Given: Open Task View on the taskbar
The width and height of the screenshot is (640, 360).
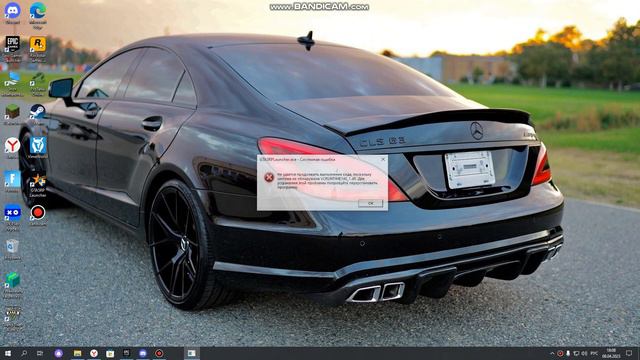Looking at the screenshot, I should coord(40,353).
